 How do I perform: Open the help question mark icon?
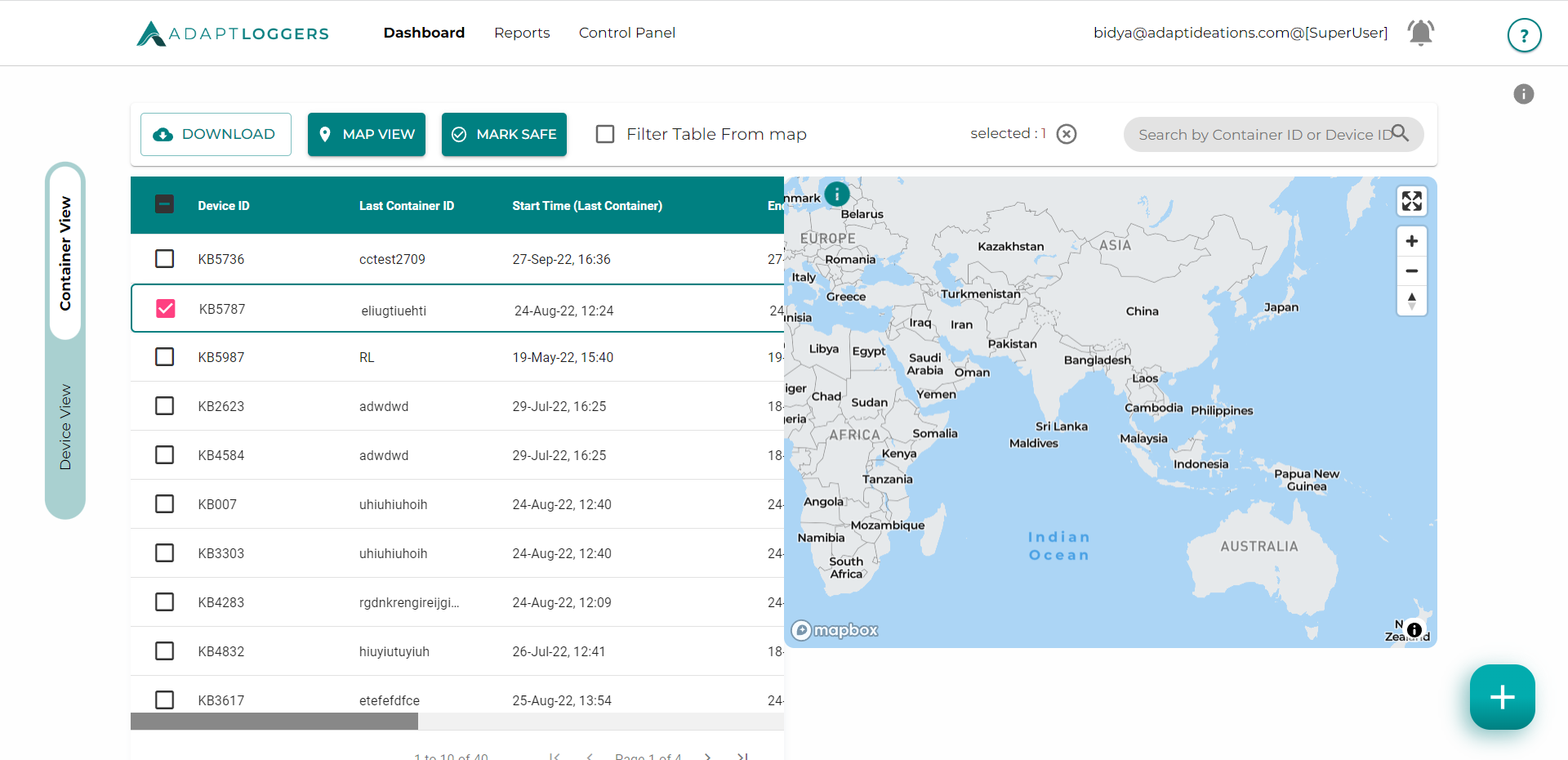(1524, 35)
